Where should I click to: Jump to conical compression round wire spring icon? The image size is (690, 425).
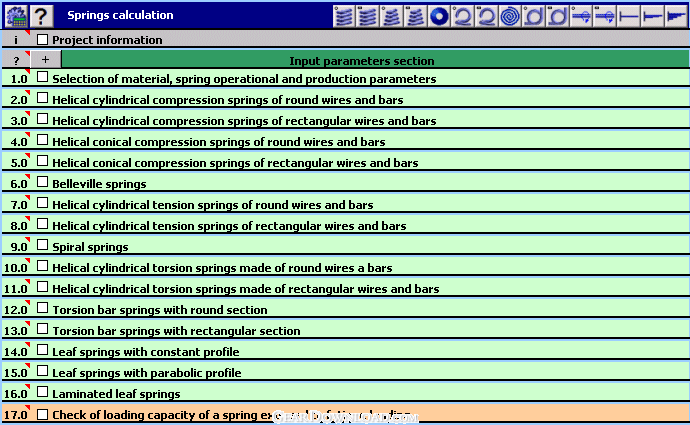coord(392,16)
